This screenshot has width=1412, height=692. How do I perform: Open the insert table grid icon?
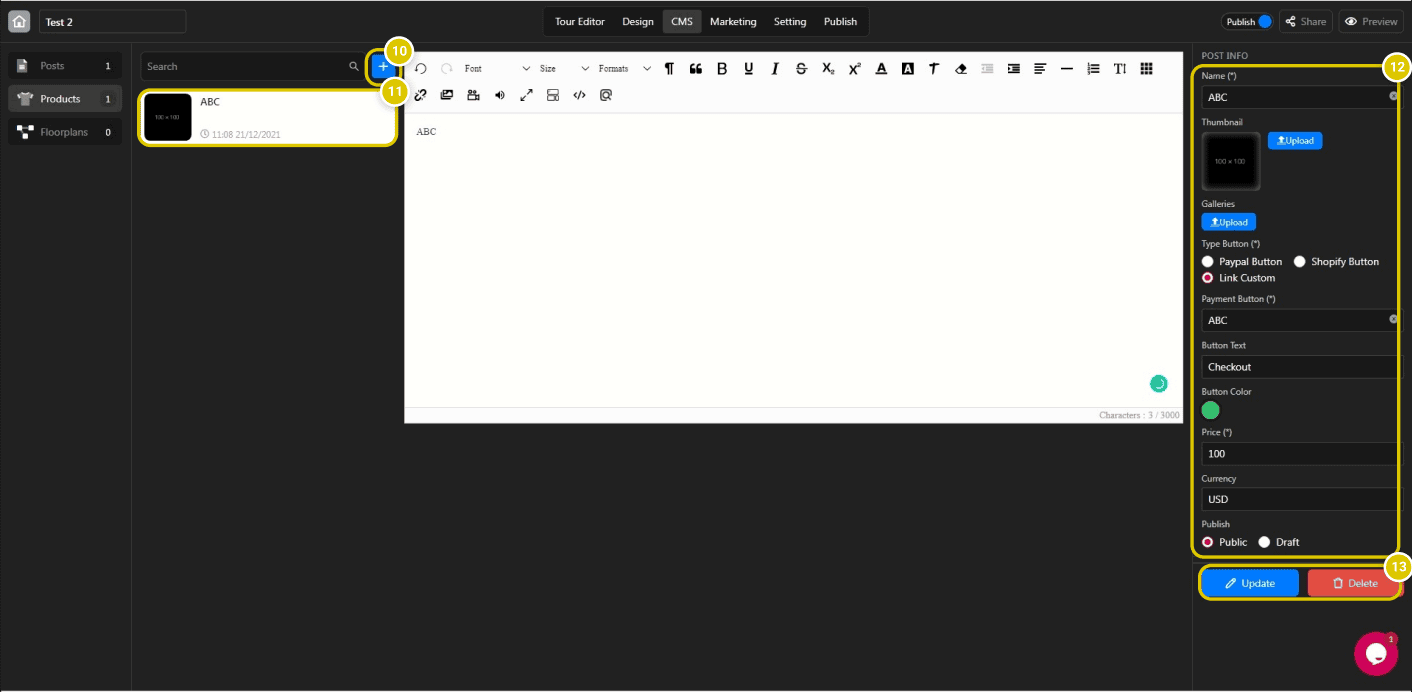(x=1146, y=68)
